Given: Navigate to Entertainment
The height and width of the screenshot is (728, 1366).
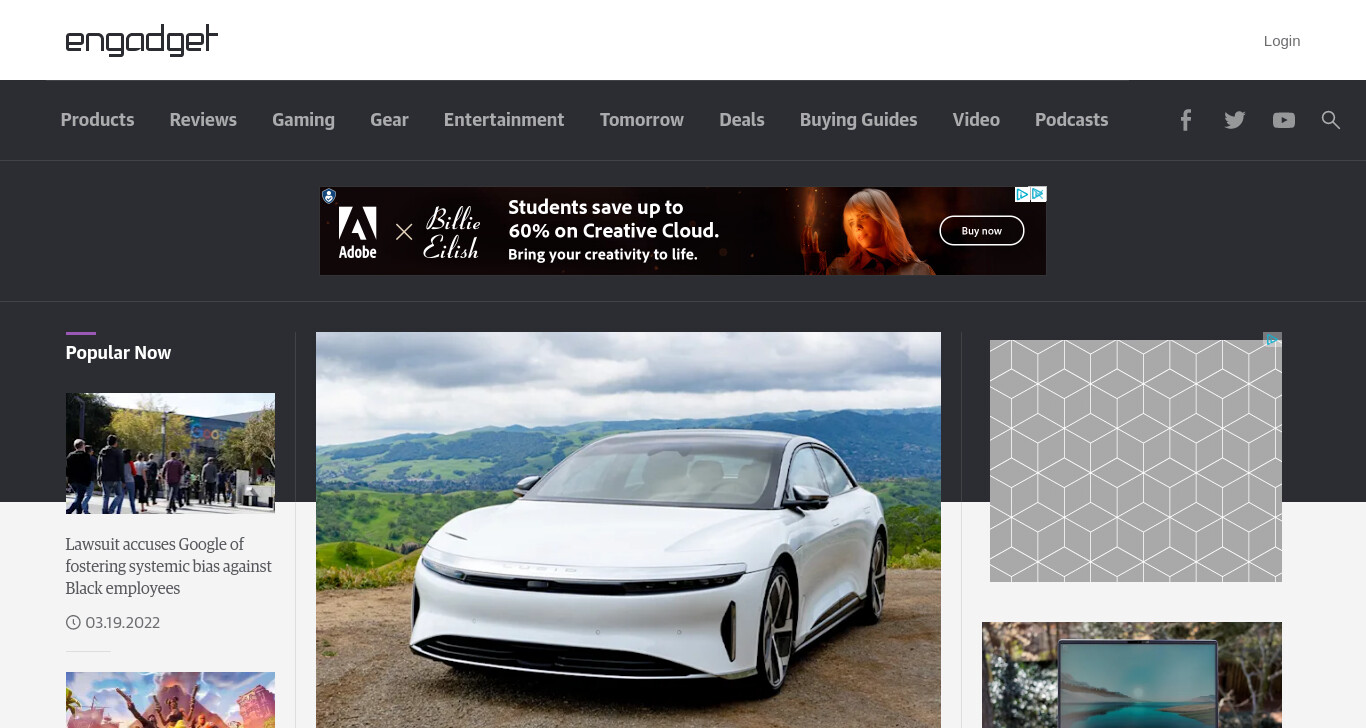Looking at the screenshot, I should tap(504, 120).
